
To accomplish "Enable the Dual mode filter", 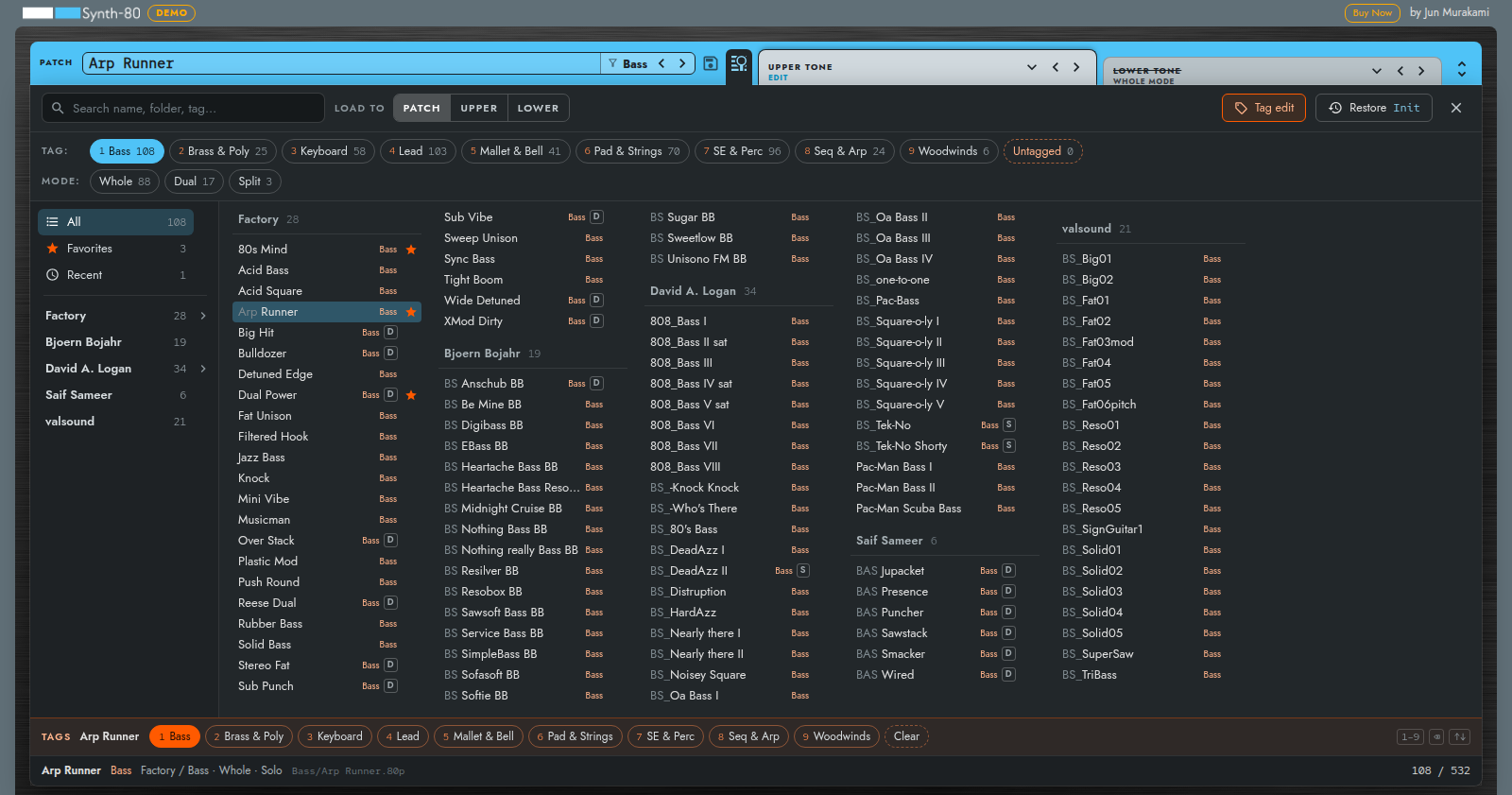I will [x=195, y=181].
